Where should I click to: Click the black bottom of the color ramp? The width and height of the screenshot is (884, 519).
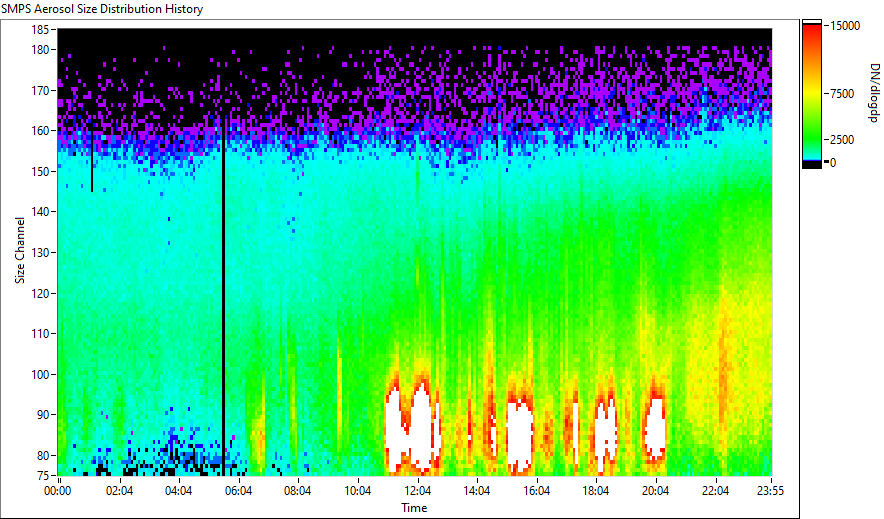click(812, 165)
